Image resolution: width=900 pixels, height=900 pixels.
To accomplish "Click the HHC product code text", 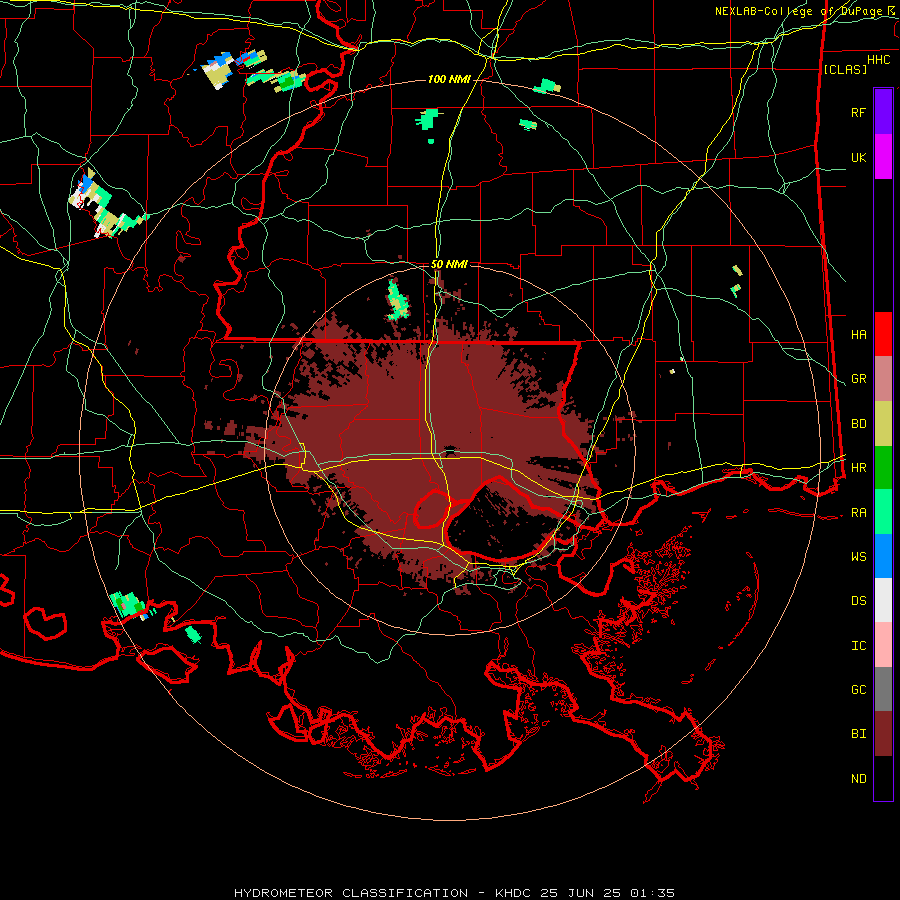I will (878, 60).
